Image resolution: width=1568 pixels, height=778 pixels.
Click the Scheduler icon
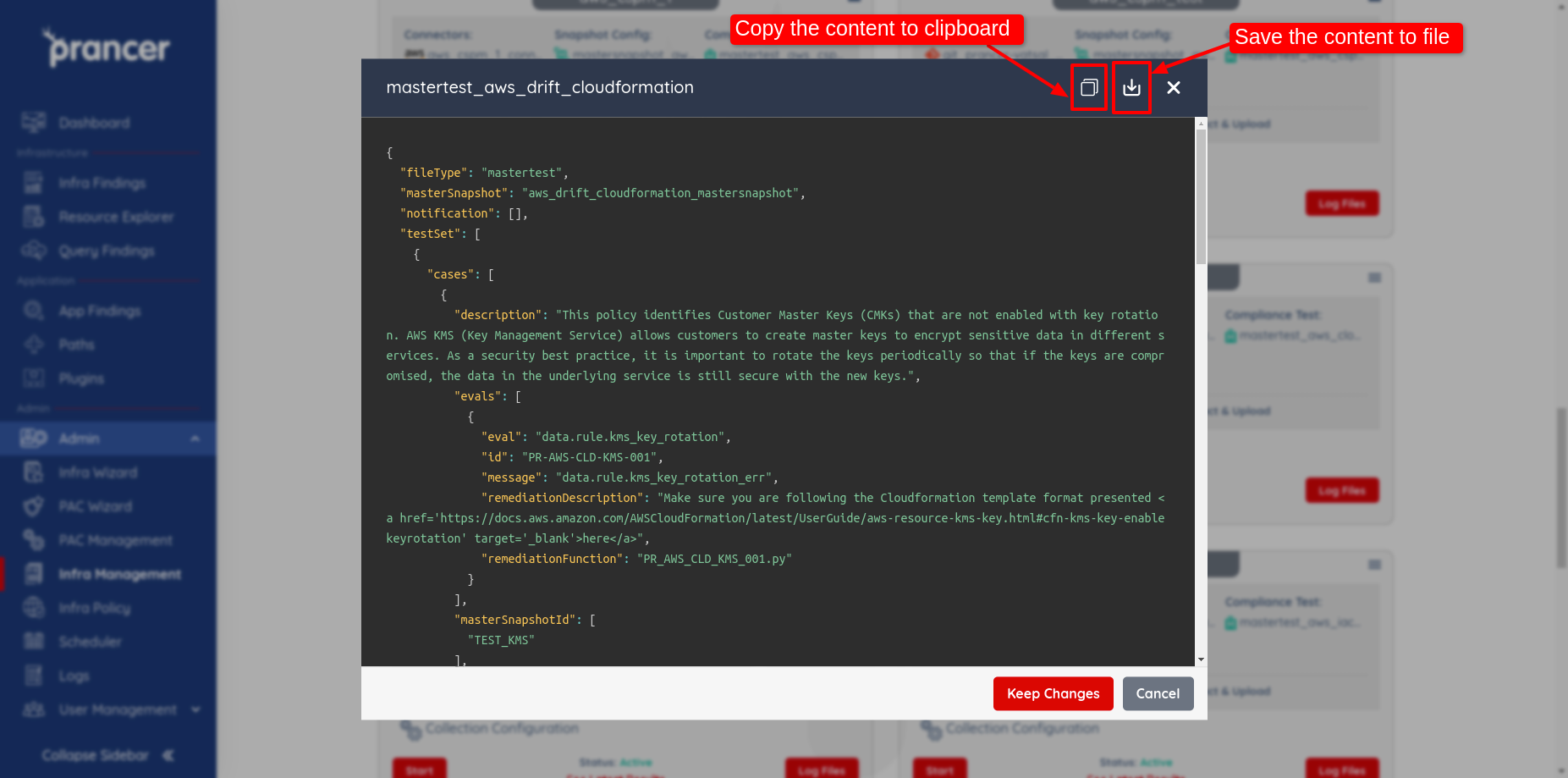point(34,642)
